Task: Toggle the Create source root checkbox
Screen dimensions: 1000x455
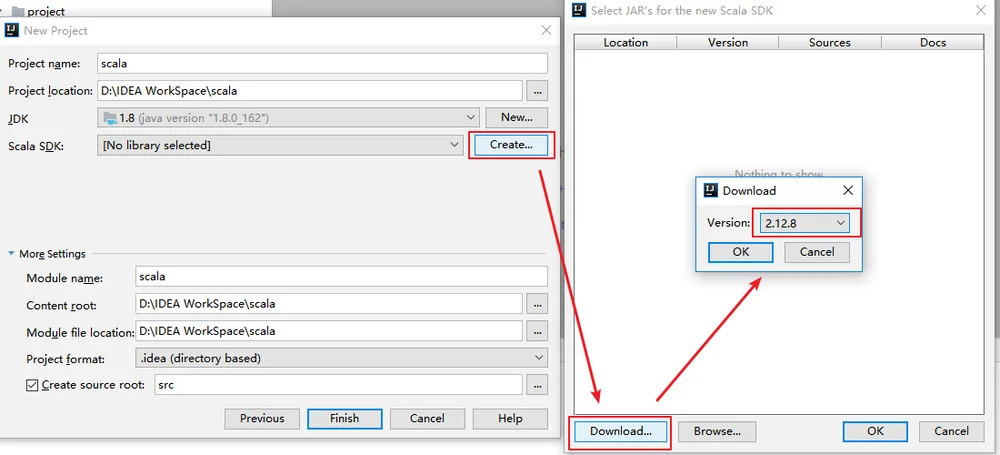Action: point(32,385)
